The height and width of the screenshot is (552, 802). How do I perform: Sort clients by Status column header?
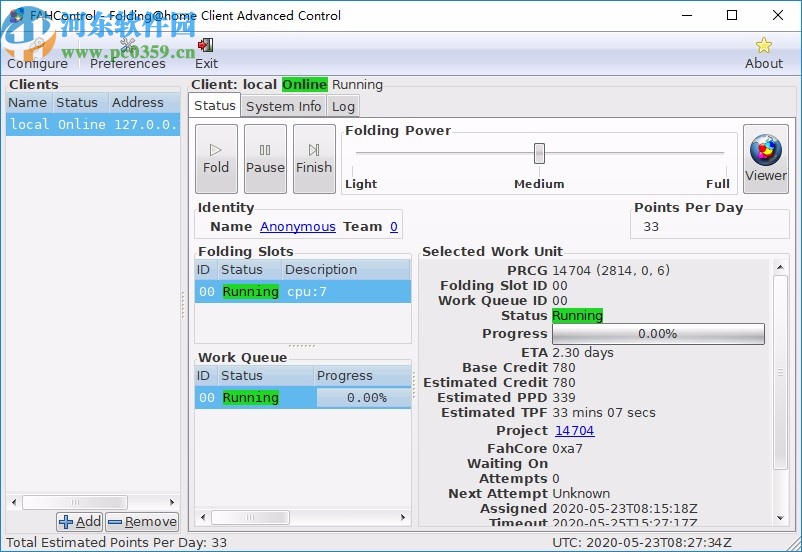click(x=80, y=102)
